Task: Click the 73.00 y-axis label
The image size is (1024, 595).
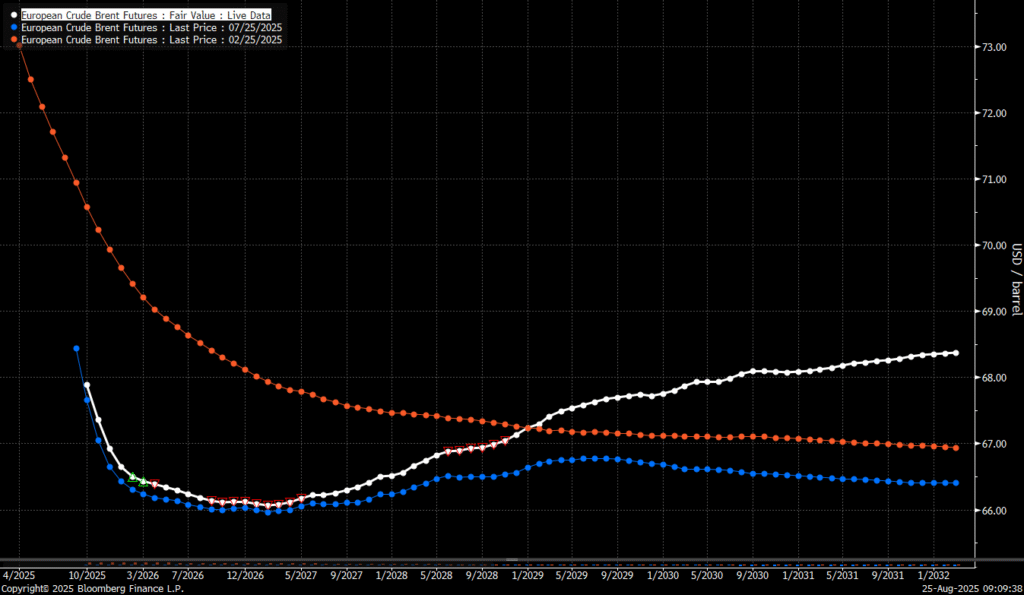Action: (994, 47)
